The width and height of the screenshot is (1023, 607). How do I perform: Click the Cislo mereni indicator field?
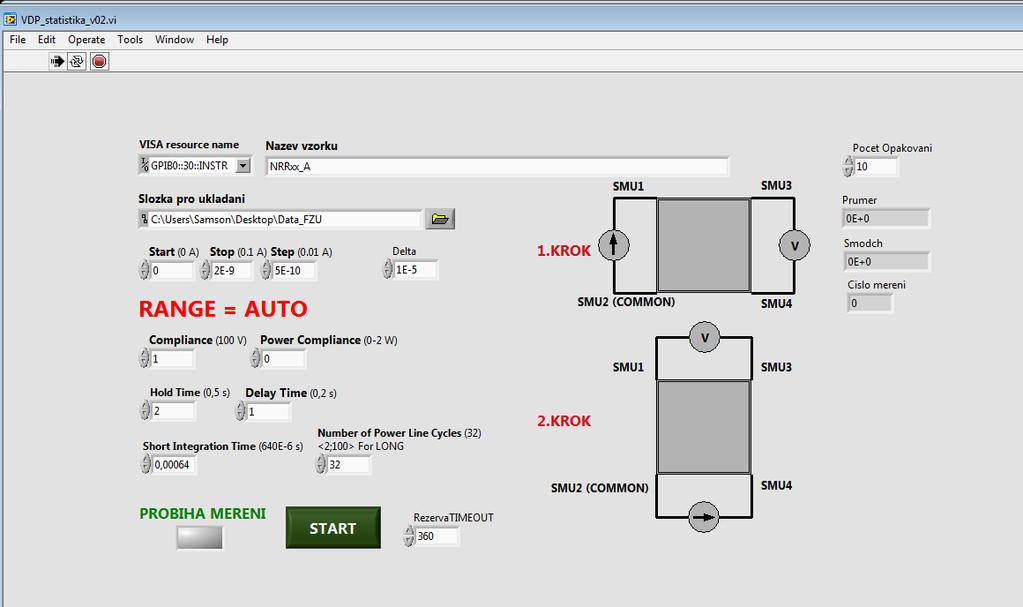coord(870,303)
